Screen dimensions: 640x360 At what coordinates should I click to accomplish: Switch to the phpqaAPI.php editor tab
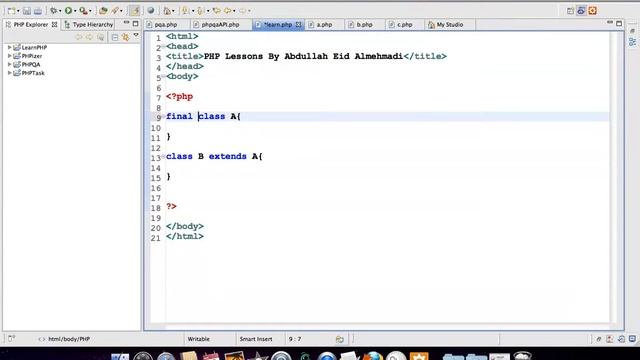click(x=220, y=24)
